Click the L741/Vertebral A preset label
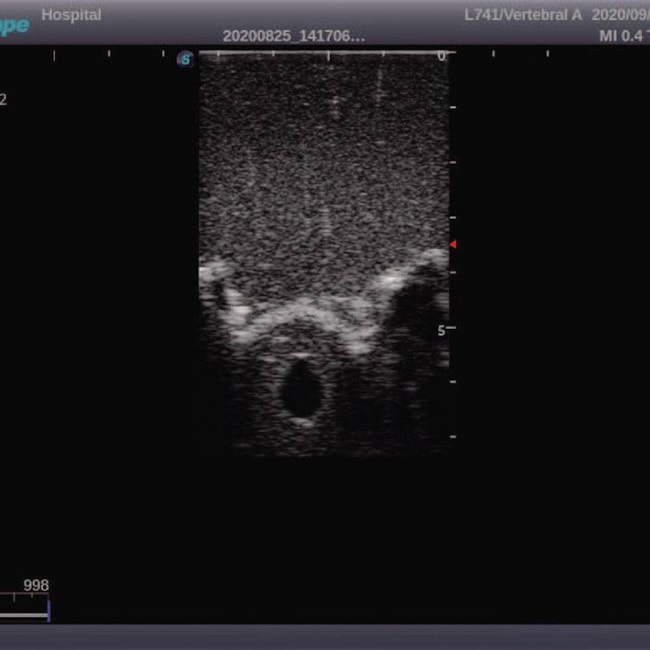Screen dimensions: 650x650 pos(523,16)
